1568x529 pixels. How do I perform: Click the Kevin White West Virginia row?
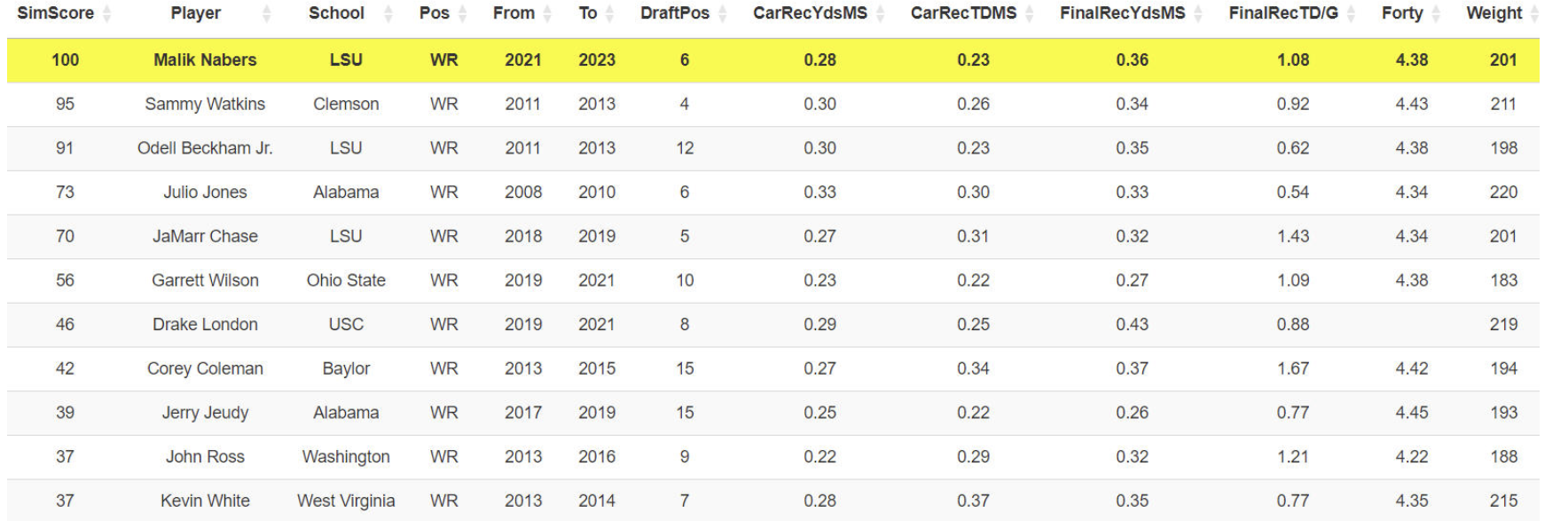click(773, 501)
